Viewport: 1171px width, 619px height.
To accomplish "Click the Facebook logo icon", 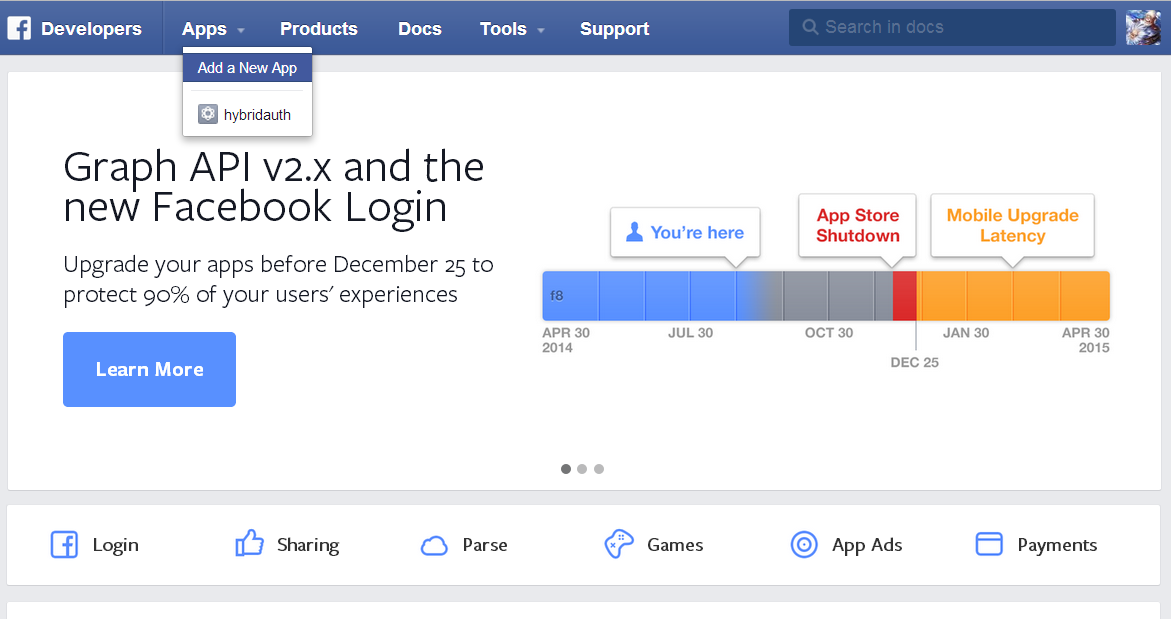I will point(19,29).
